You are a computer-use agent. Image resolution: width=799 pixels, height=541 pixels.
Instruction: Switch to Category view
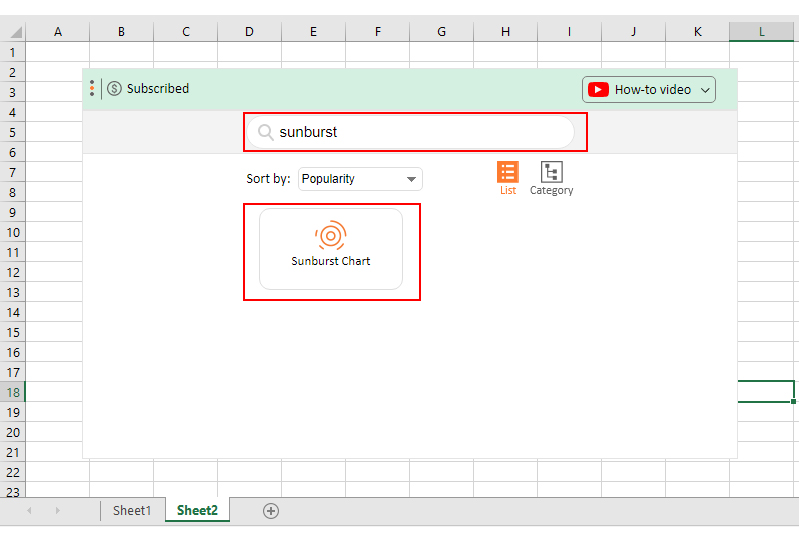pyautogui.click(x=551, y=178)
